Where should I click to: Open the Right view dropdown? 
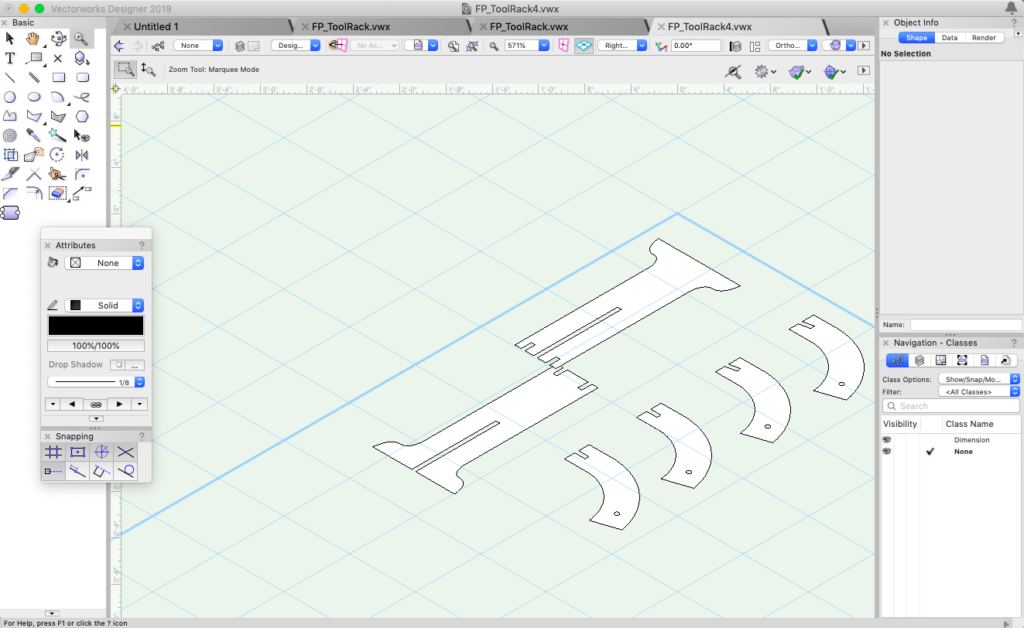pyautogui.click(x=622, y=46)
